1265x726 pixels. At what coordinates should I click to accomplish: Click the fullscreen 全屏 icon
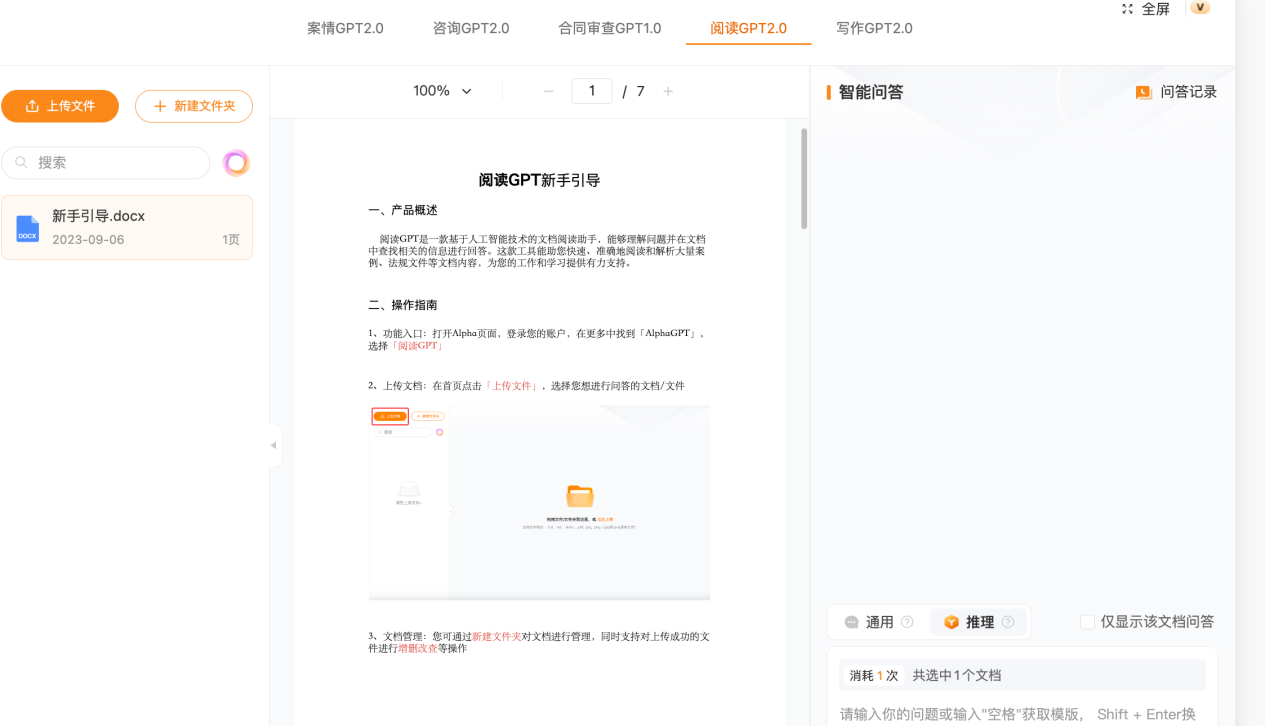(x=1128, y=9)
